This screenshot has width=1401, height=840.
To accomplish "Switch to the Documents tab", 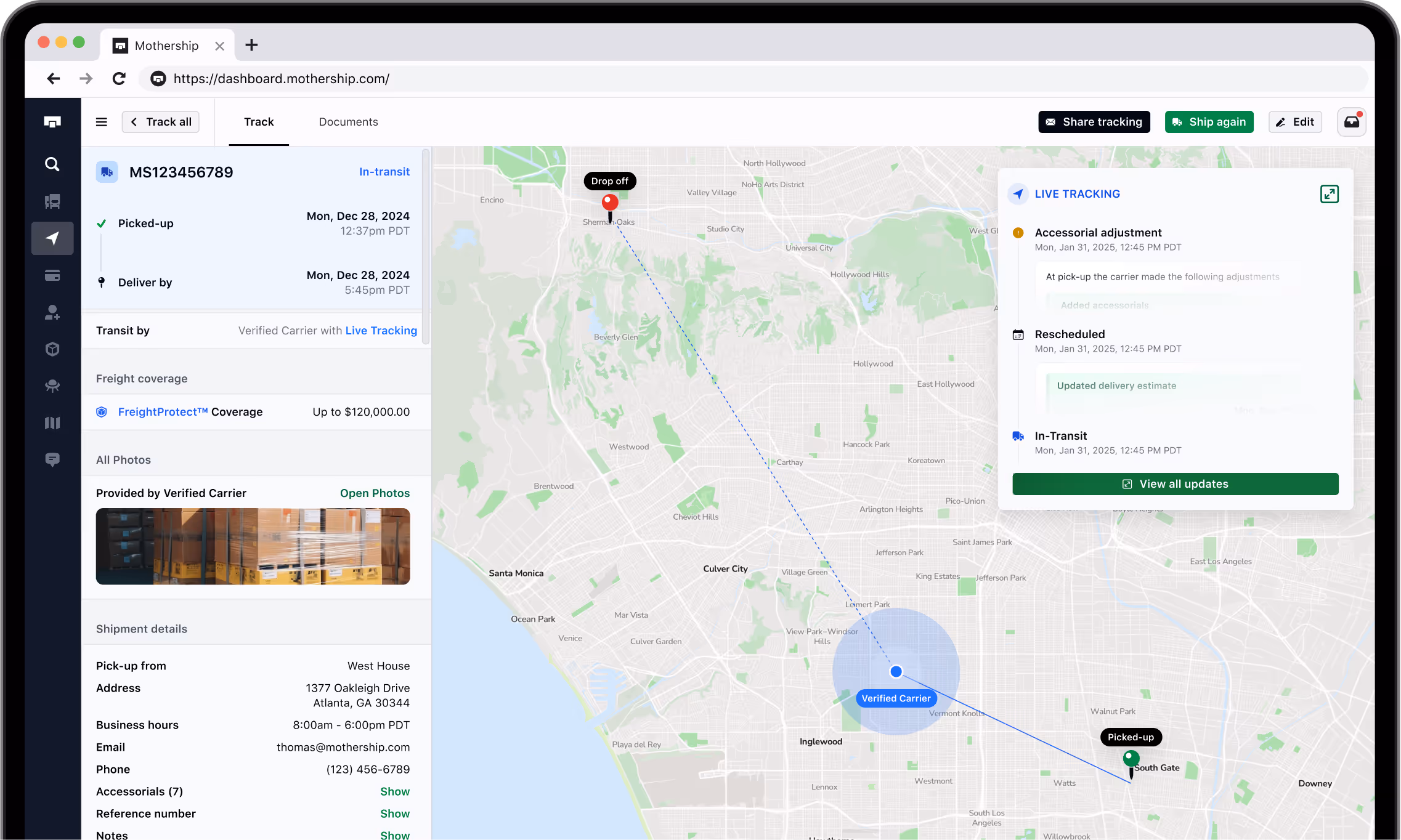I will pos(348,121).
